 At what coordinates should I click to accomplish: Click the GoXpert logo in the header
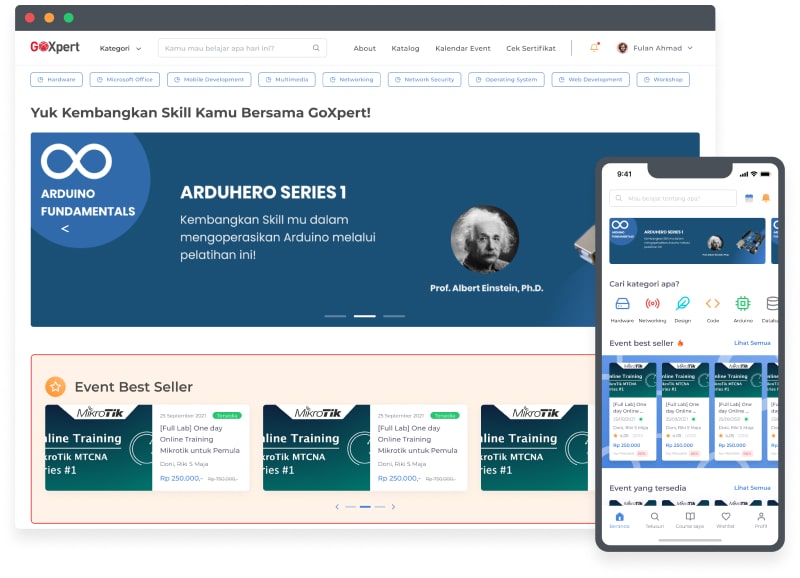click(x=55, y=47)
